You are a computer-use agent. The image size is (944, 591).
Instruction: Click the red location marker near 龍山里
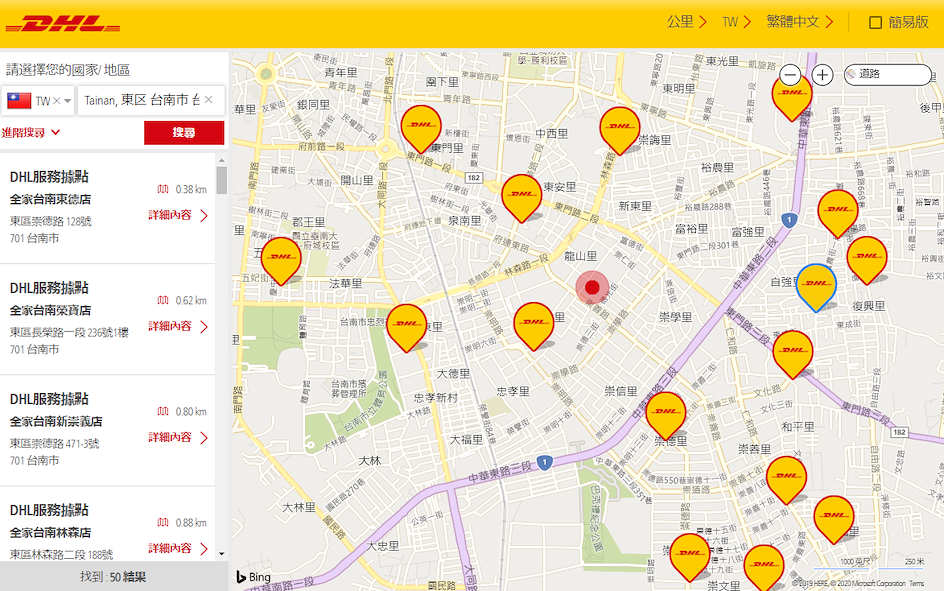click(592, 288)
